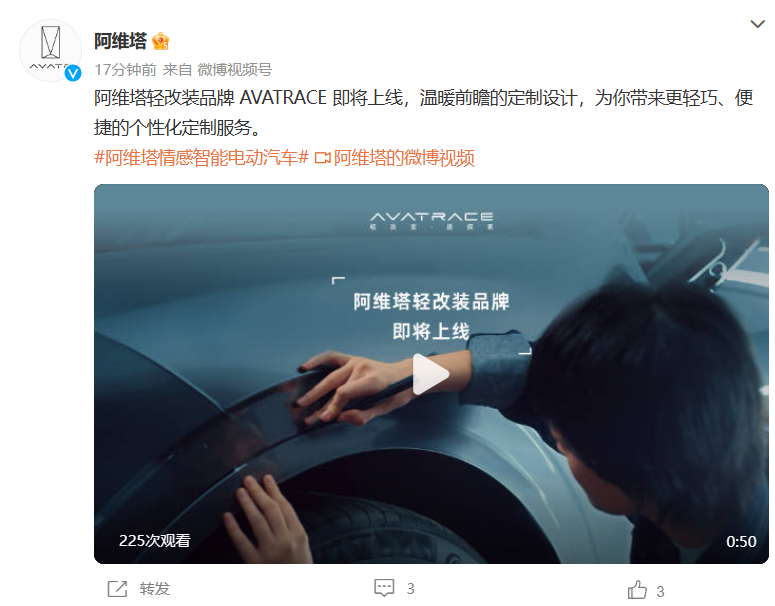The height and width of the screenshot is (606, 775).
Task: Expand the post options chevron
Action: [757, 24]
